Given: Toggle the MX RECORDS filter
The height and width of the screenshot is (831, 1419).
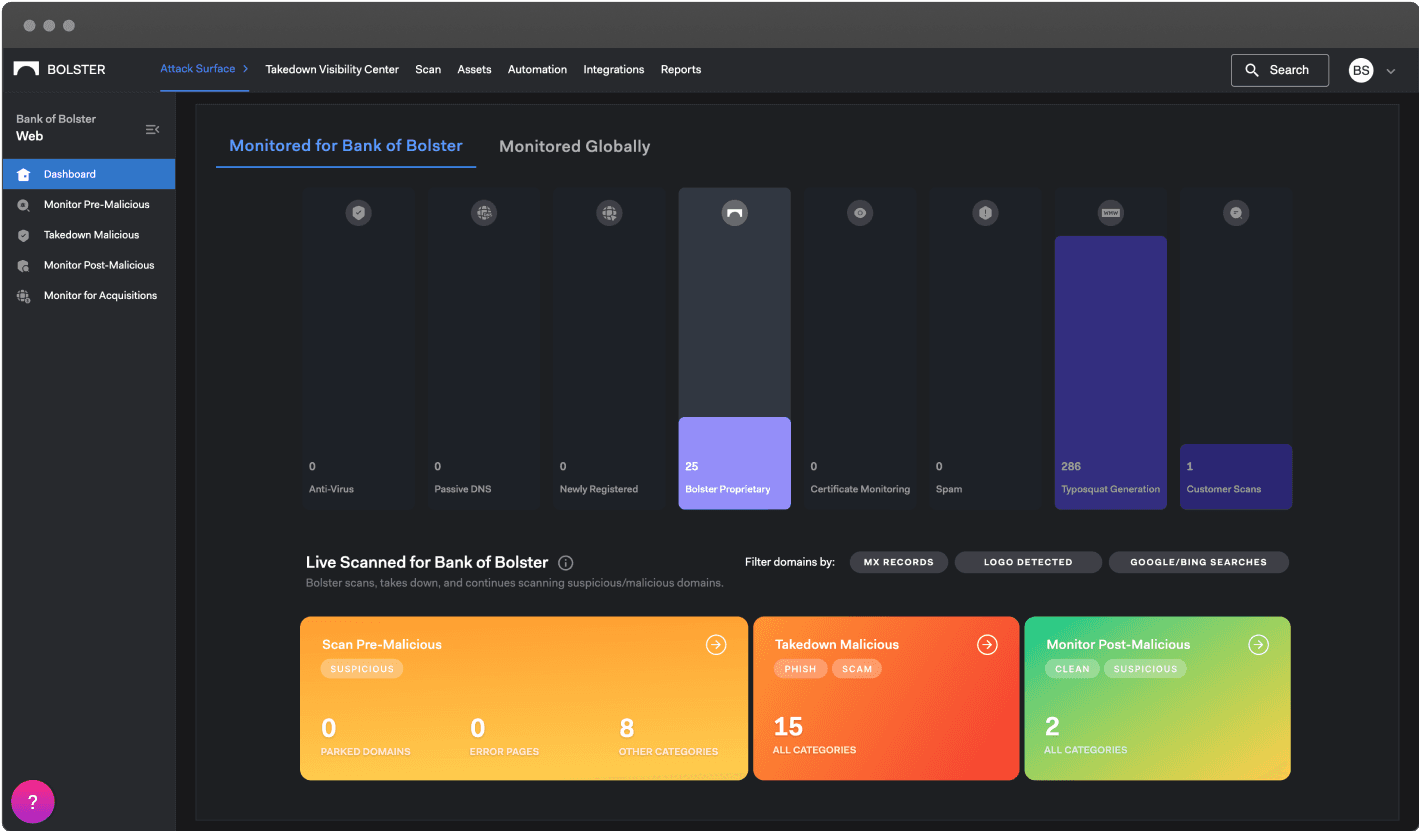Looking at the screenshot, I should click(x=899, y=562).
